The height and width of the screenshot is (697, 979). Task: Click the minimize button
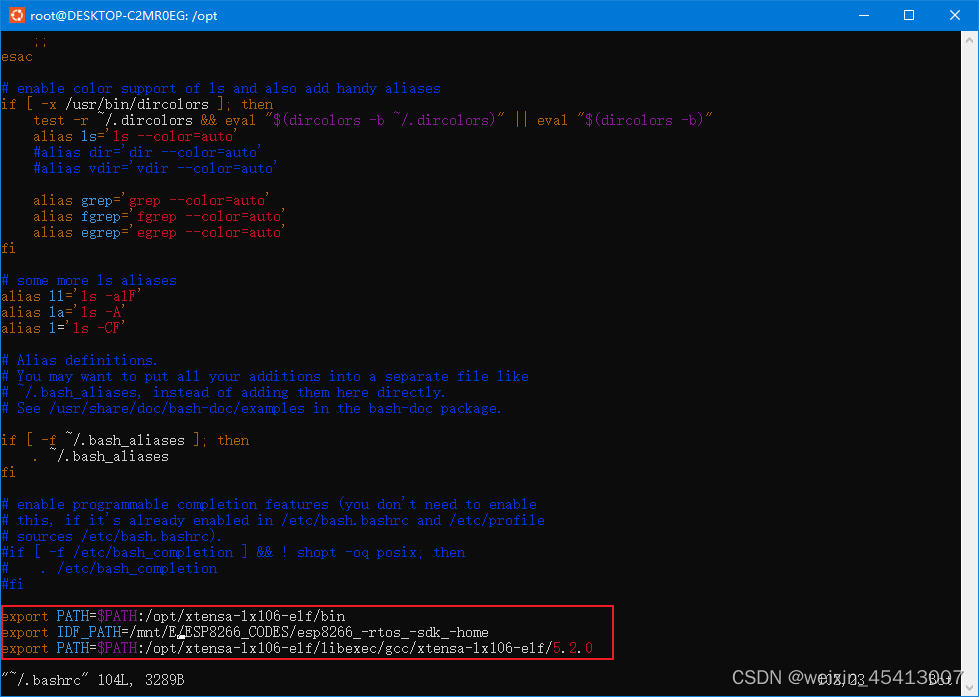click(862, 15)
